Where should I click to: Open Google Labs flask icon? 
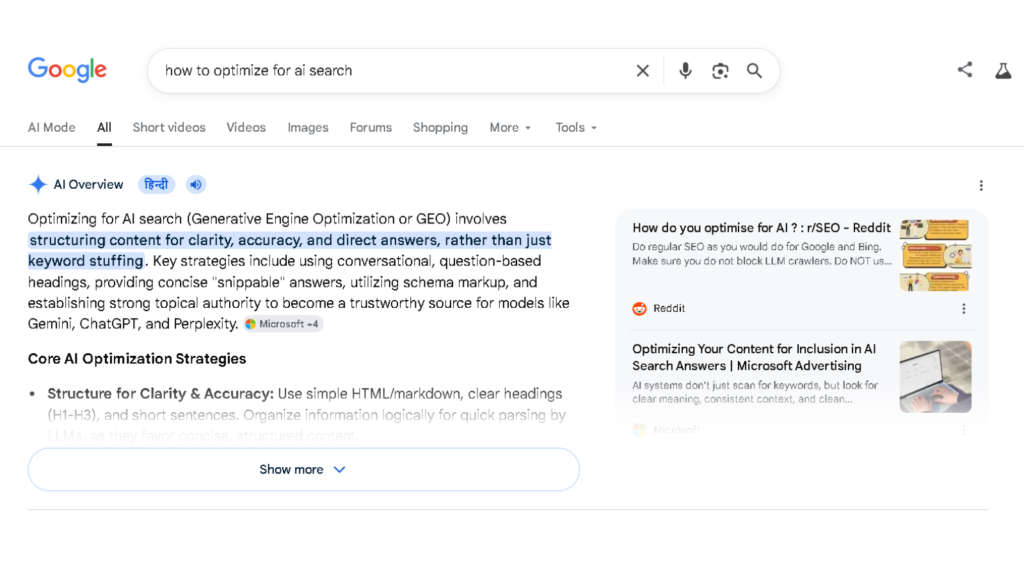[x=1003, y=70]
